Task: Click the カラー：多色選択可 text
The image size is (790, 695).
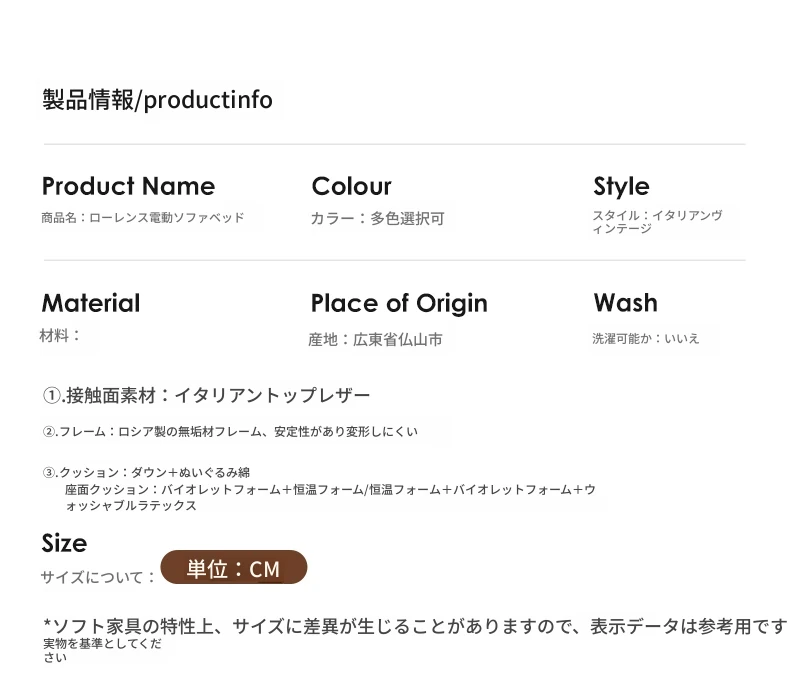Action: coord(377,218)
